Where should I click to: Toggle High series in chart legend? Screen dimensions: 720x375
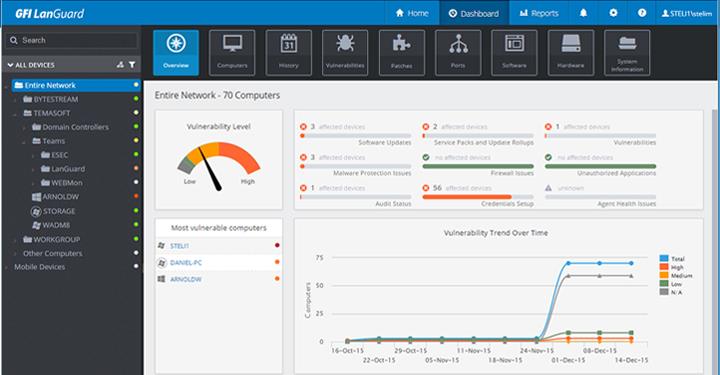tap(672, 267)
